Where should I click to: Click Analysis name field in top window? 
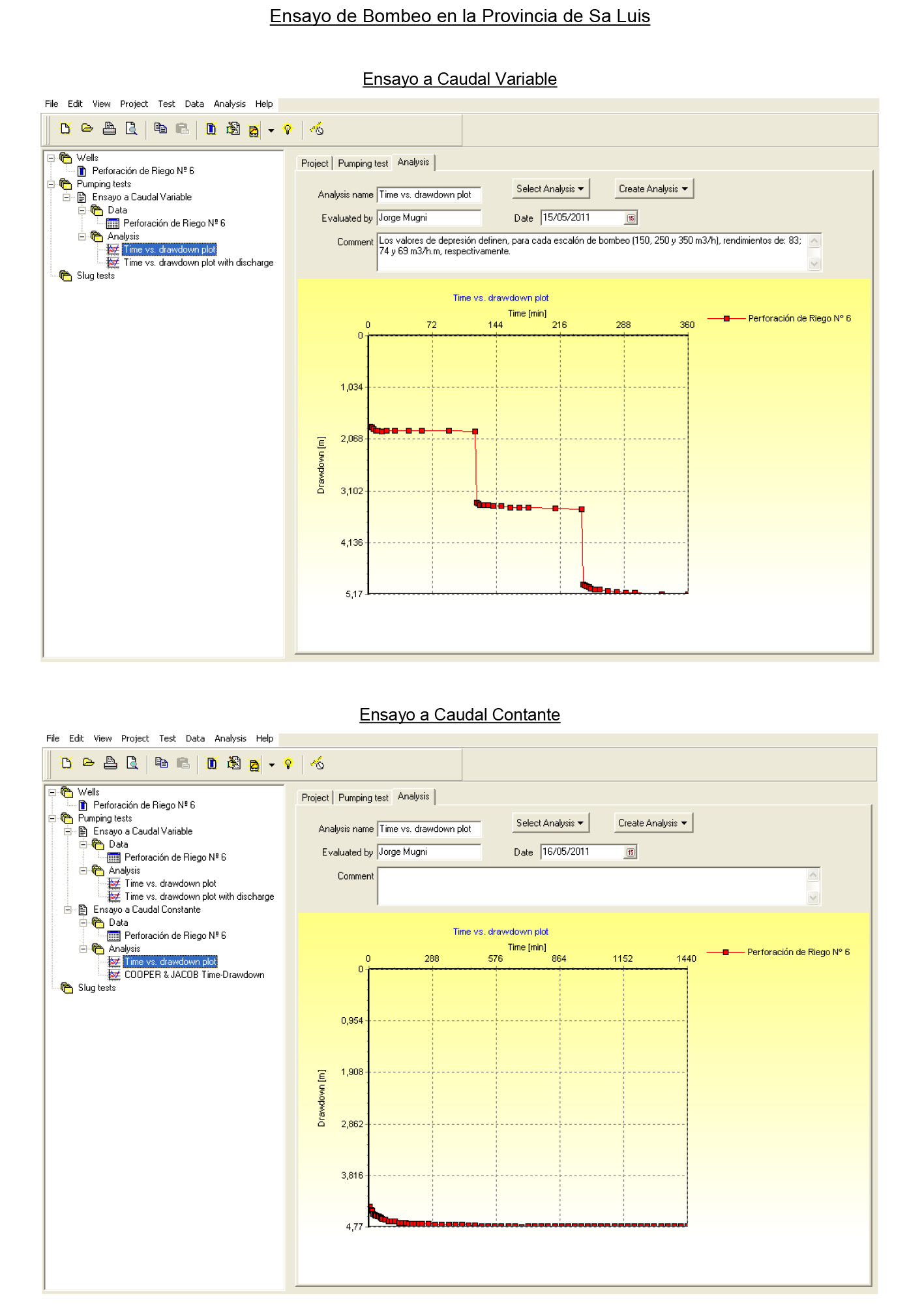click(429, 194)
